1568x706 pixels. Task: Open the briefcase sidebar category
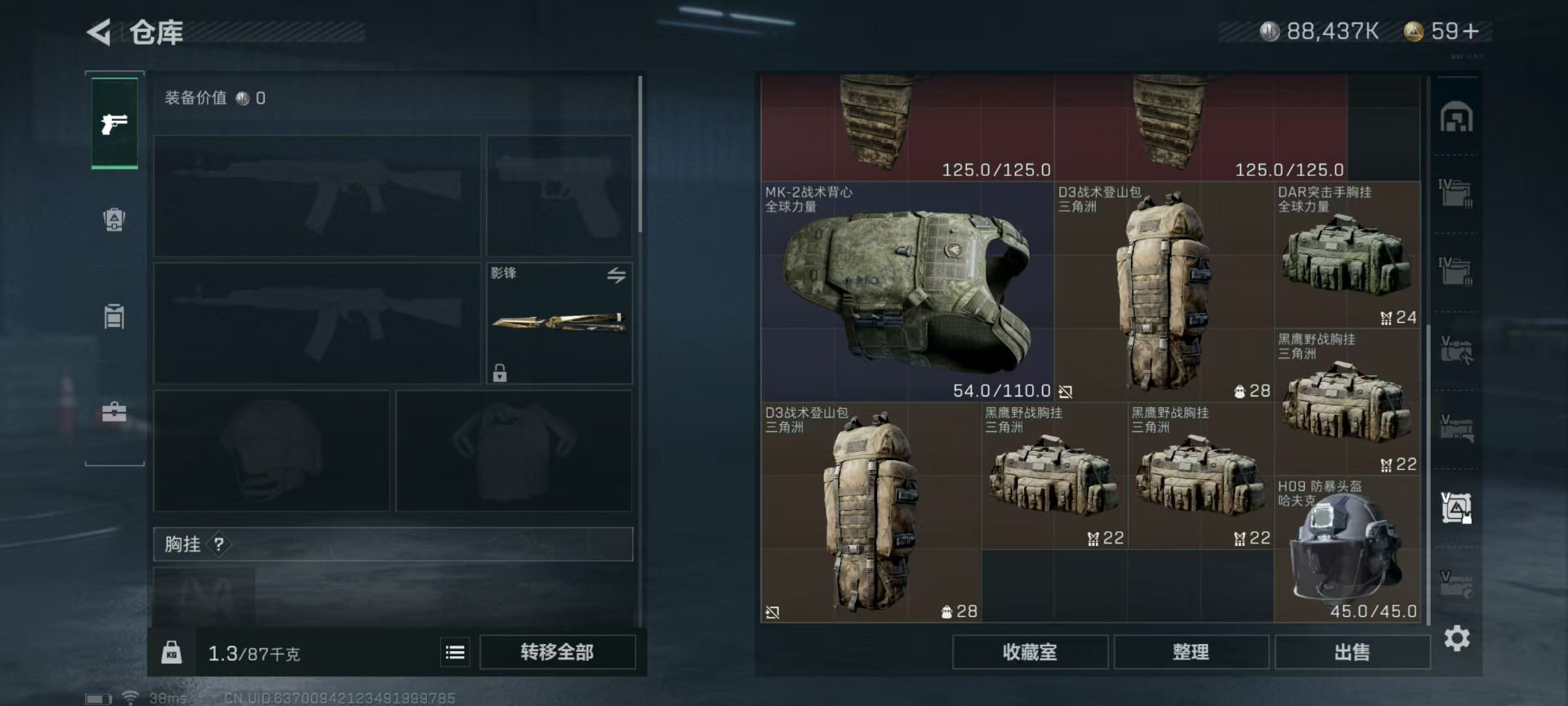click(114, 412)
